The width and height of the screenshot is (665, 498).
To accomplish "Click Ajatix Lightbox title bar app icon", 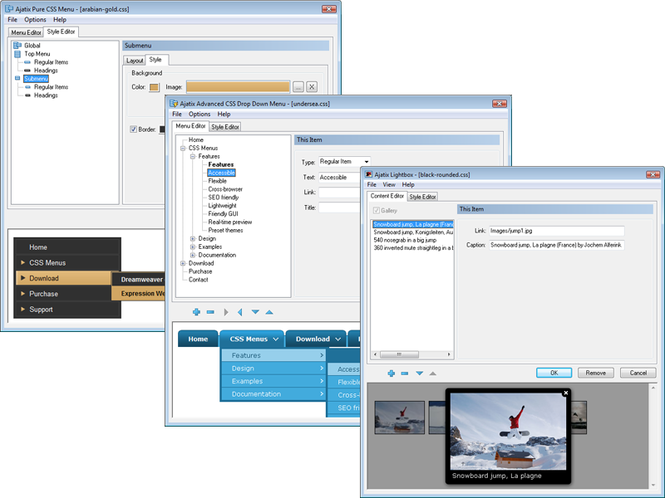I will pos(369,174).
